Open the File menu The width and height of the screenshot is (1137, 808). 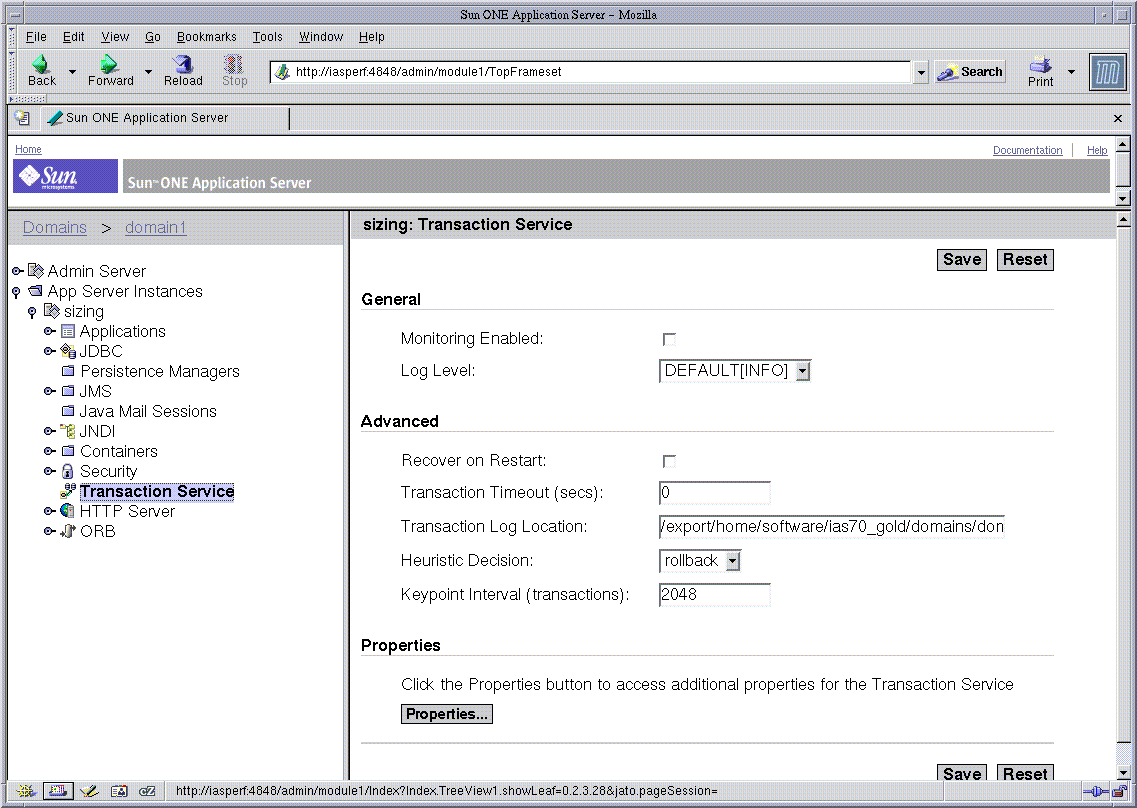pyautogui.click(x=36, y=36)
